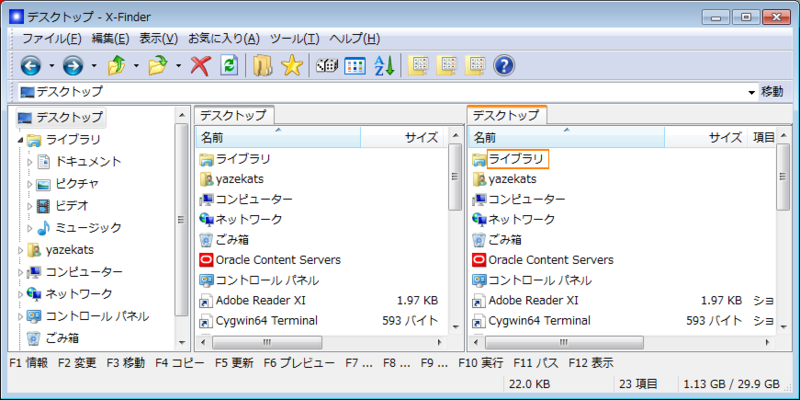Open dropdown next to Up folder button
Screen dimensions: 800x400
tap(136, 66)
